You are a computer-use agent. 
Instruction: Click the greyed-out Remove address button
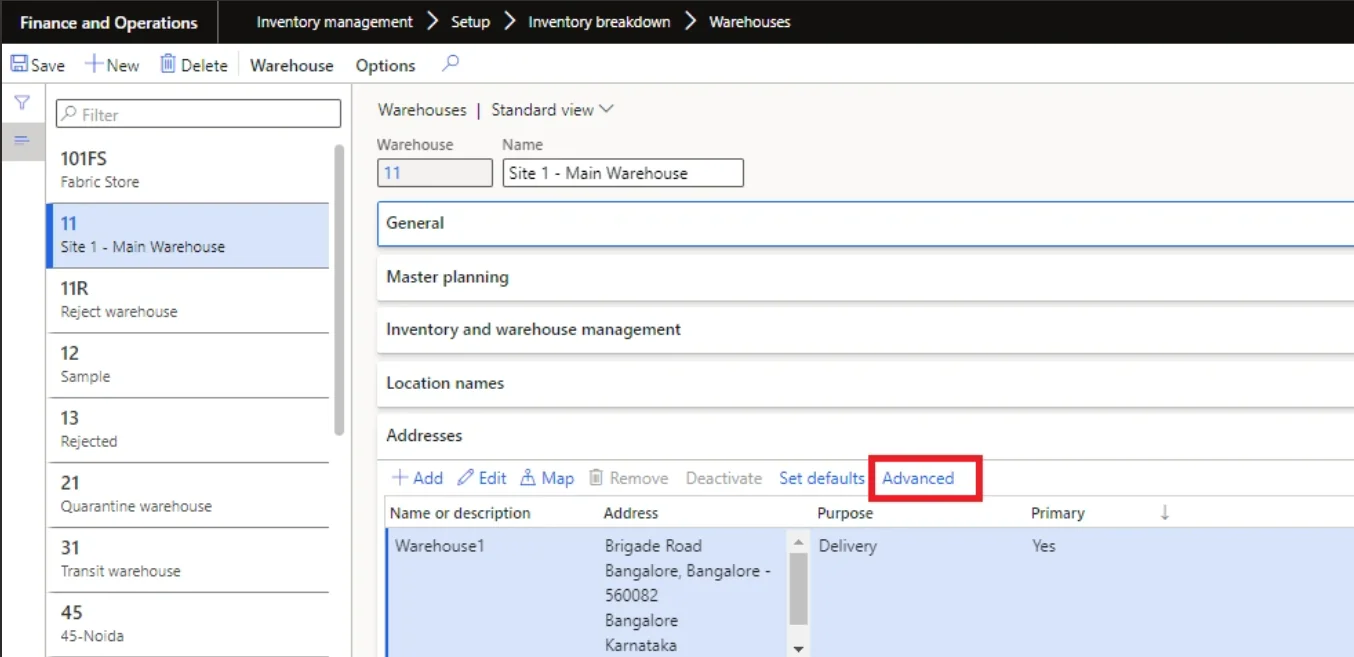pos(628,478)
